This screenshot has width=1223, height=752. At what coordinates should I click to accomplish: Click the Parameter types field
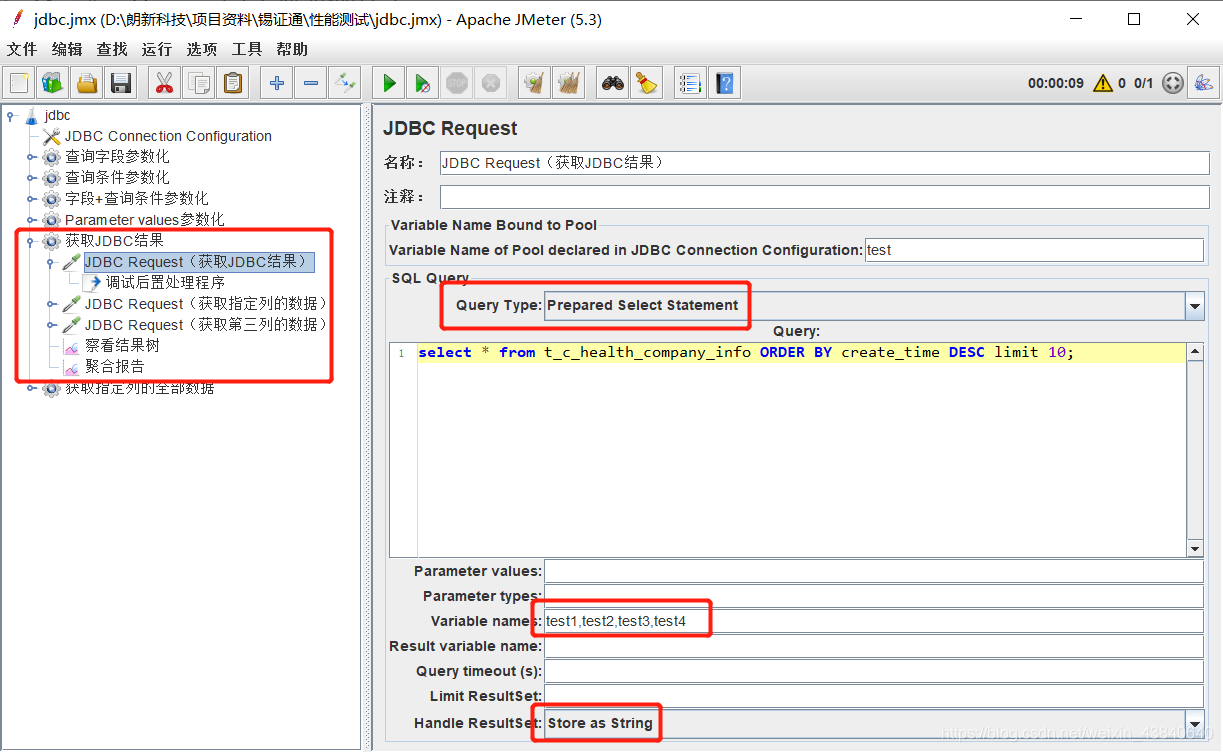[874, 596]
